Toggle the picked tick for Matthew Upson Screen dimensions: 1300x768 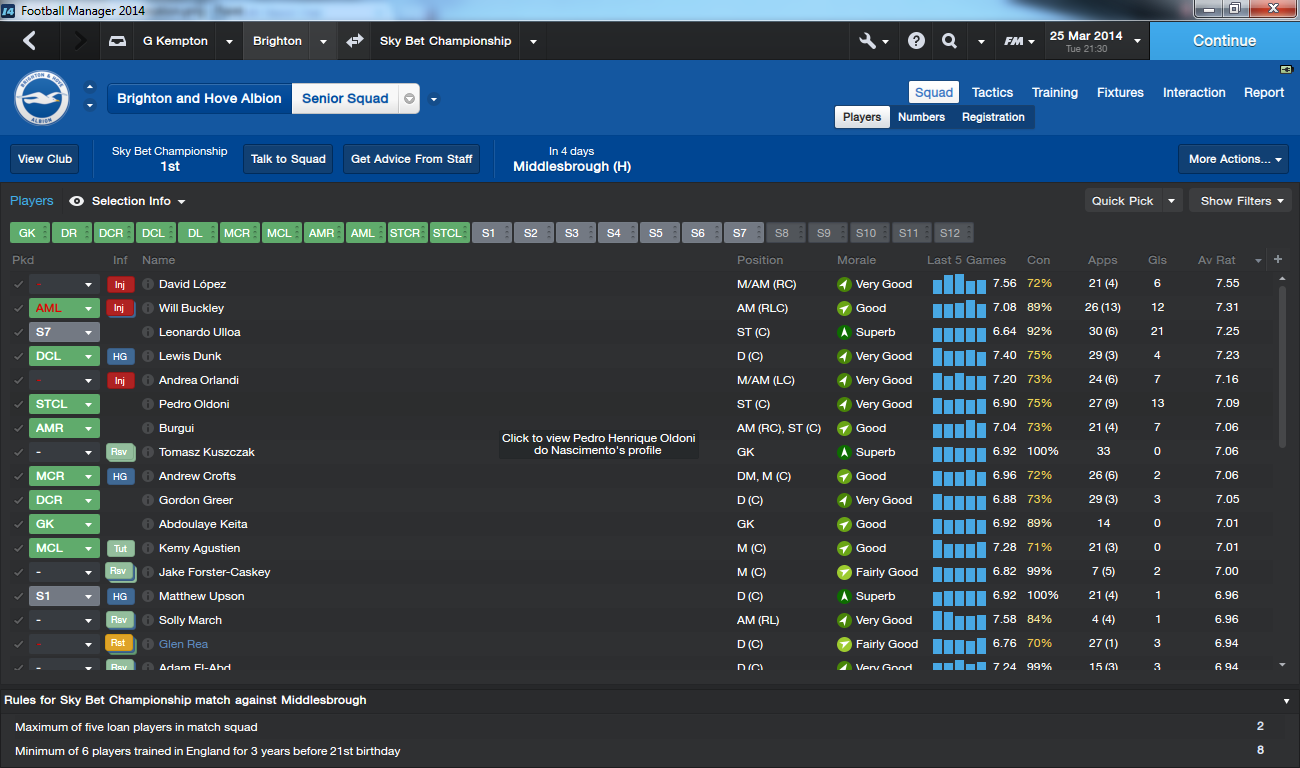(x=17, y=596)
